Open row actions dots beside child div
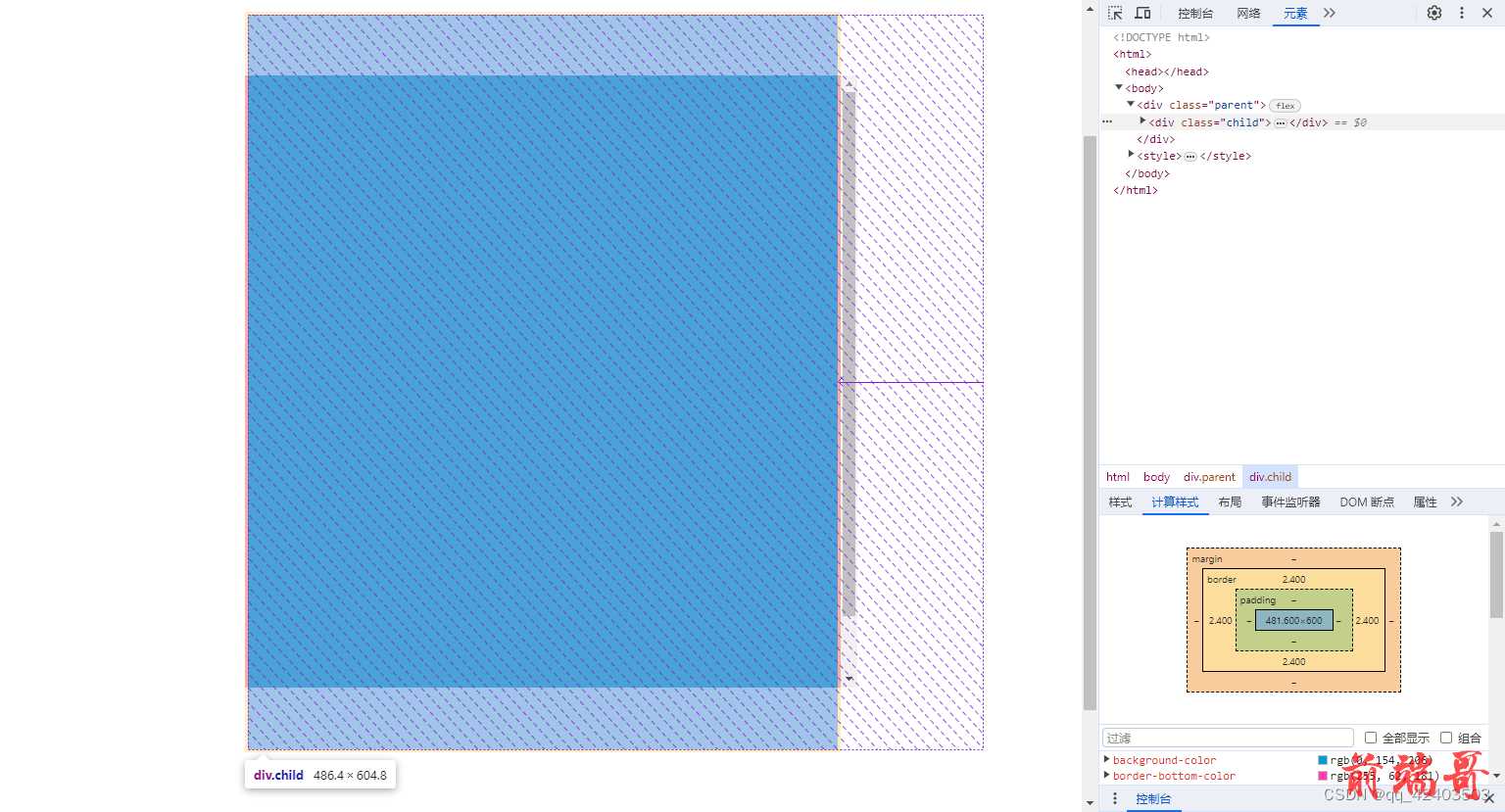The image size is (1505, 812). click(x=1107, y=122)
